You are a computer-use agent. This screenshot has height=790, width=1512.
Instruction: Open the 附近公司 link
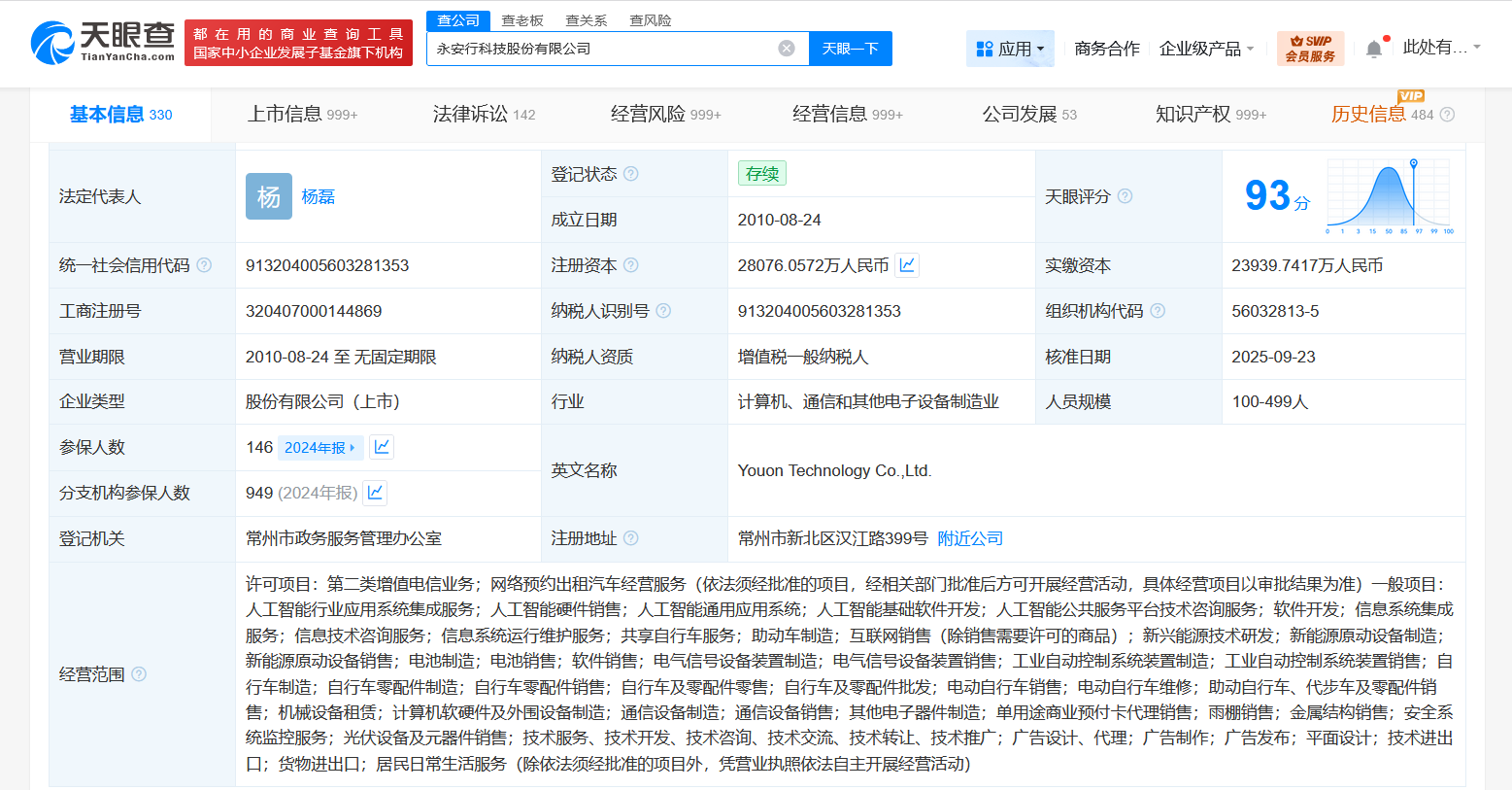968,537
